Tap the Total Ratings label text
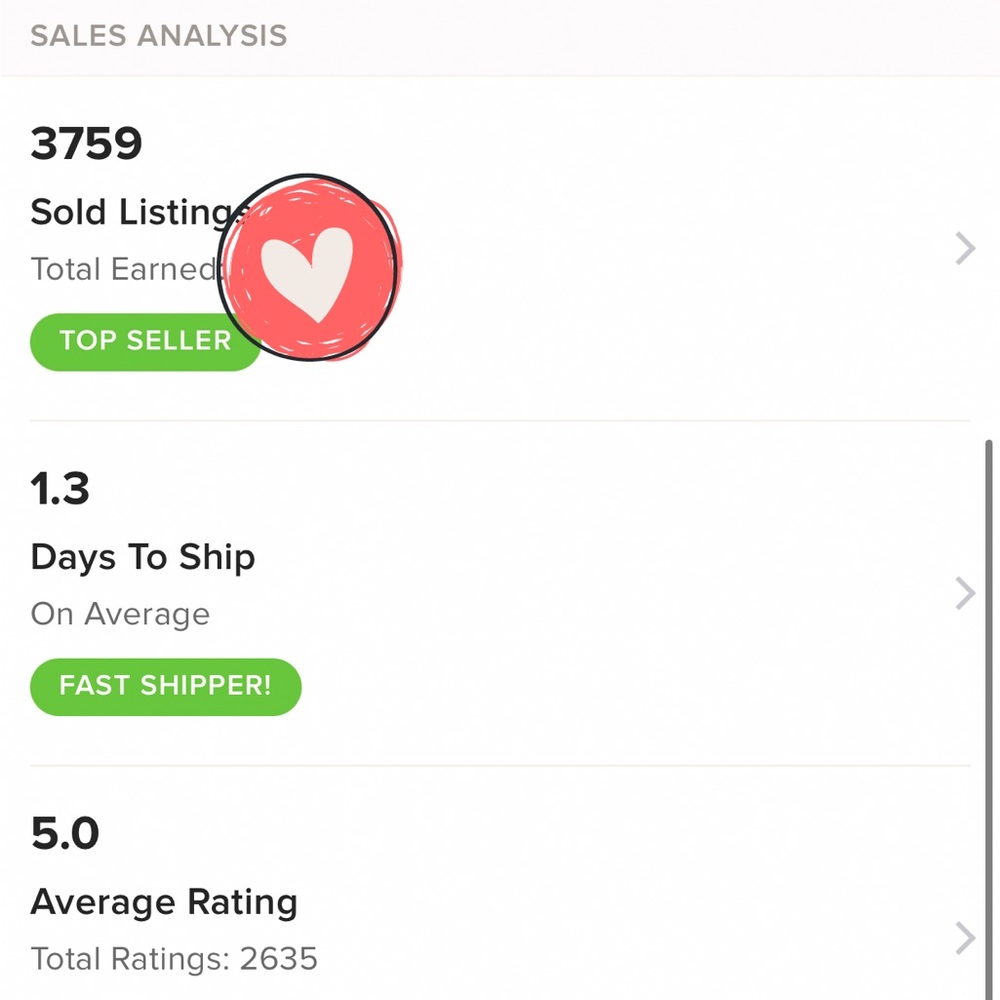This screenshot has width=1000, height=1000. pos(130,960)
